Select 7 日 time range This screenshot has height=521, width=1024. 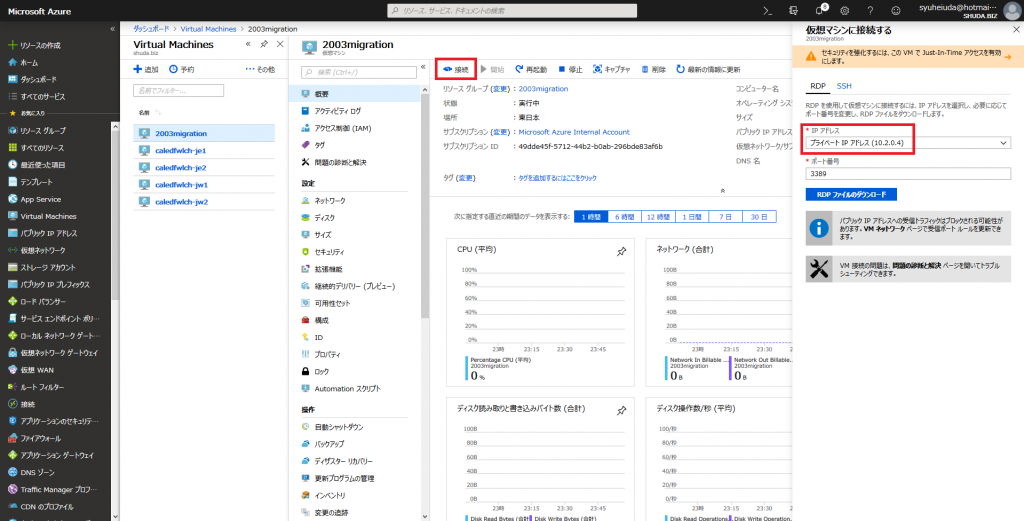tap(726, 217)
